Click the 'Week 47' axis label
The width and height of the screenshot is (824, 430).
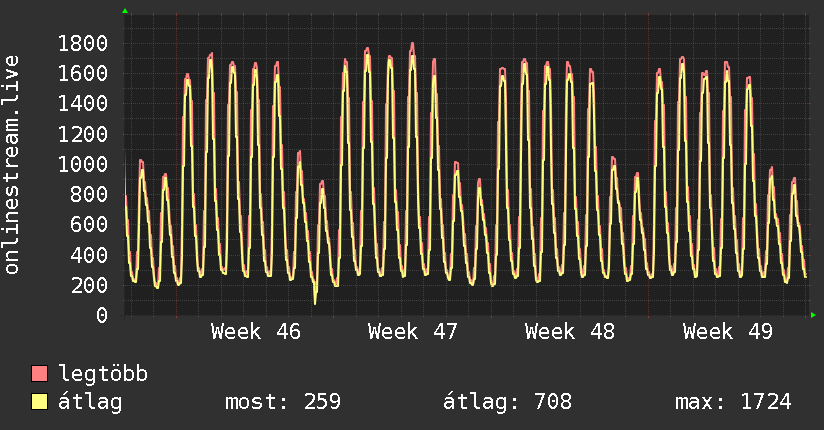pos(413,332)
